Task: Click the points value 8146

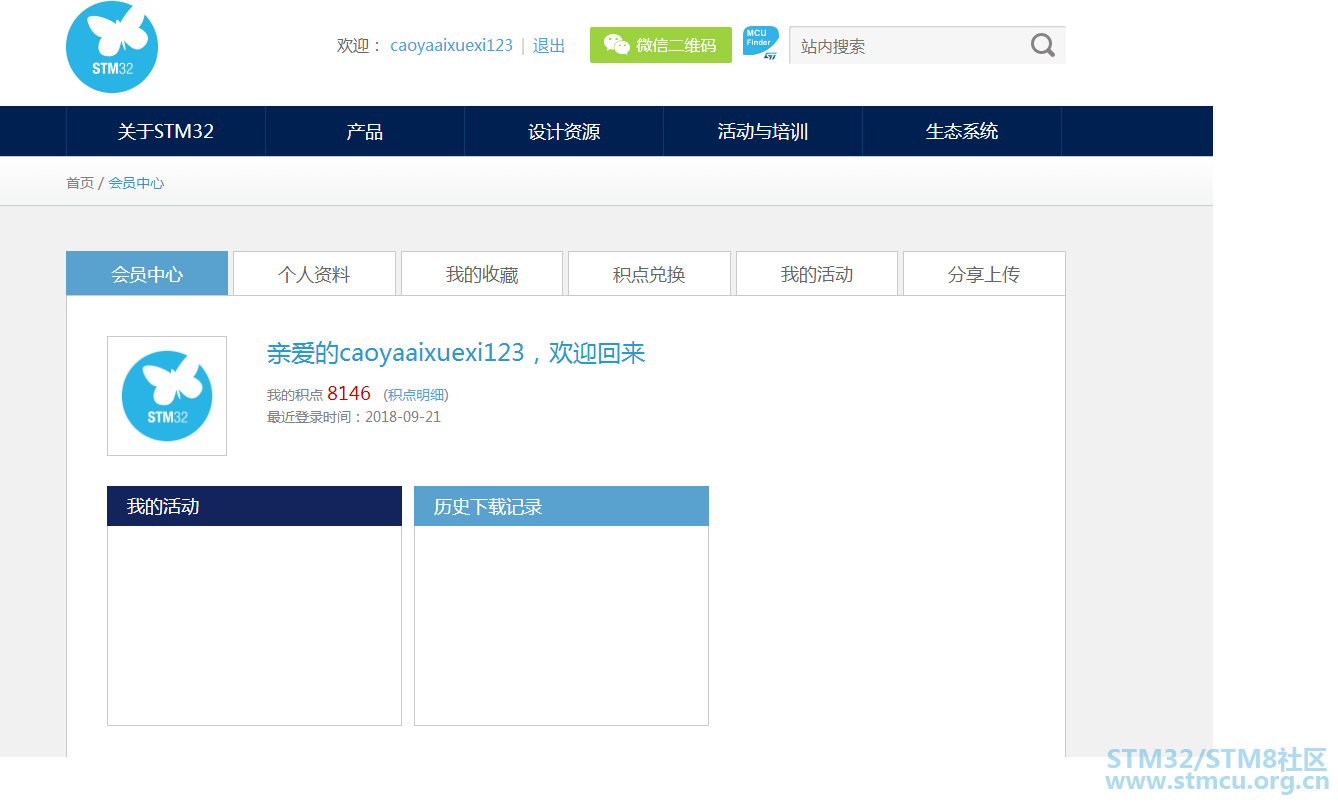Action: click(349, 393)
